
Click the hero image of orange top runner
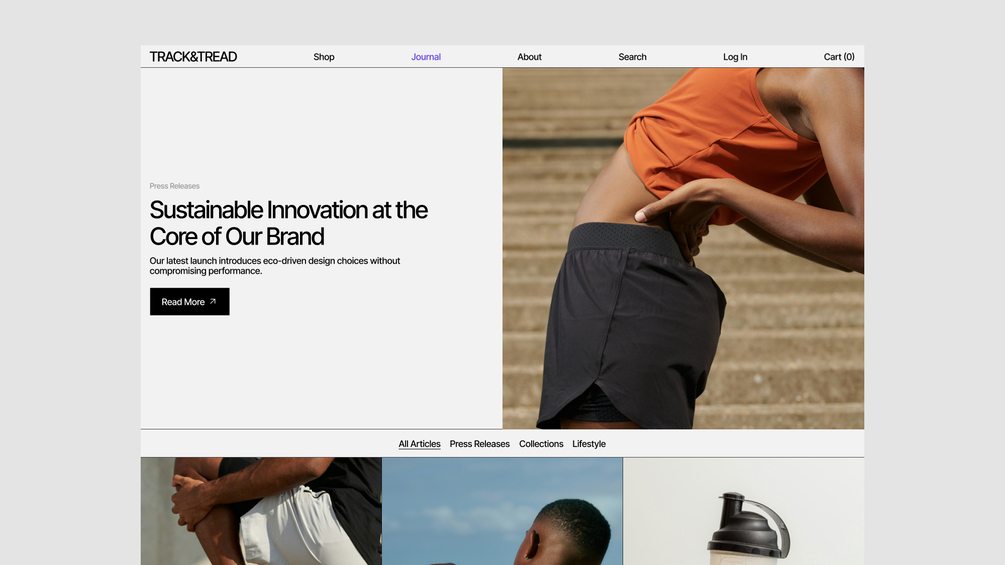(x=683, y=249)
